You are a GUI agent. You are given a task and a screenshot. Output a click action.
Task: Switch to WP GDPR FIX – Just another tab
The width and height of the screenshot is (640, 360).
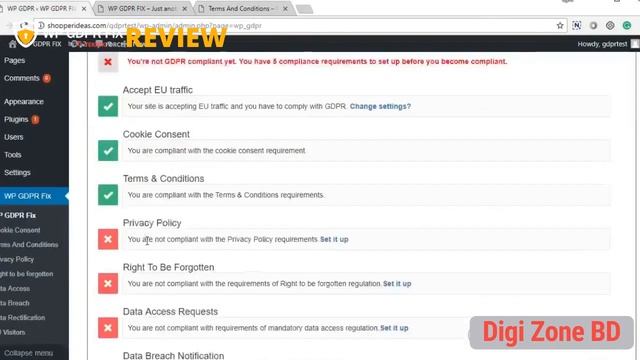(142, 9)
